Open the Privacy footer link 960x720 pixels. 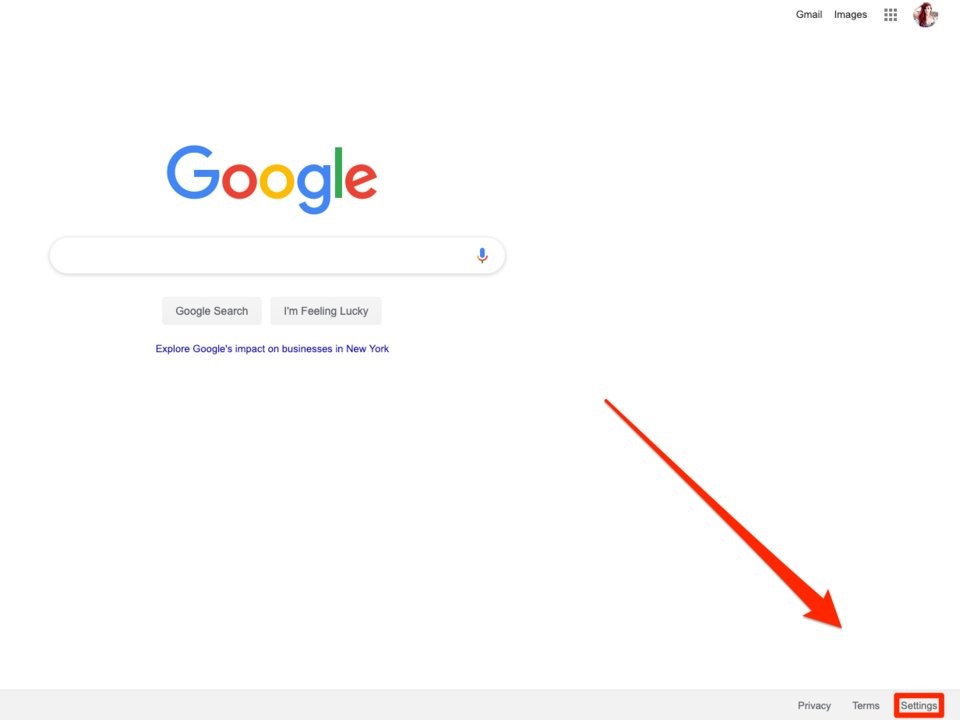814,705
